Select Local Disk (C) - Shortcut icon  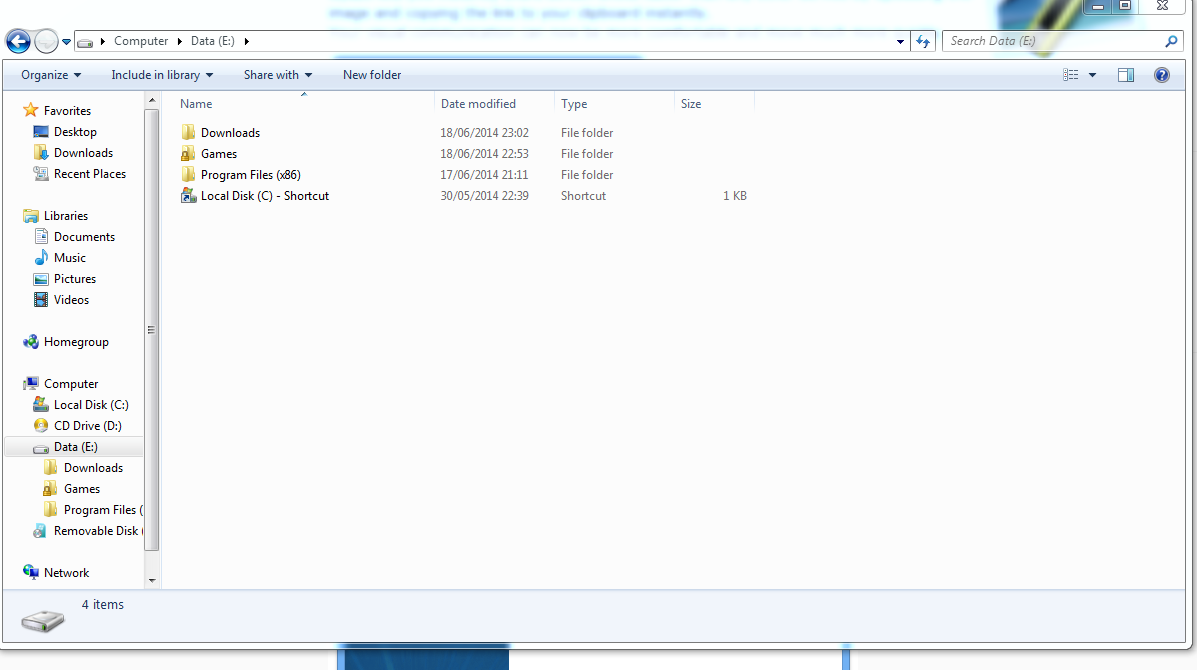(x=189, y=195)
